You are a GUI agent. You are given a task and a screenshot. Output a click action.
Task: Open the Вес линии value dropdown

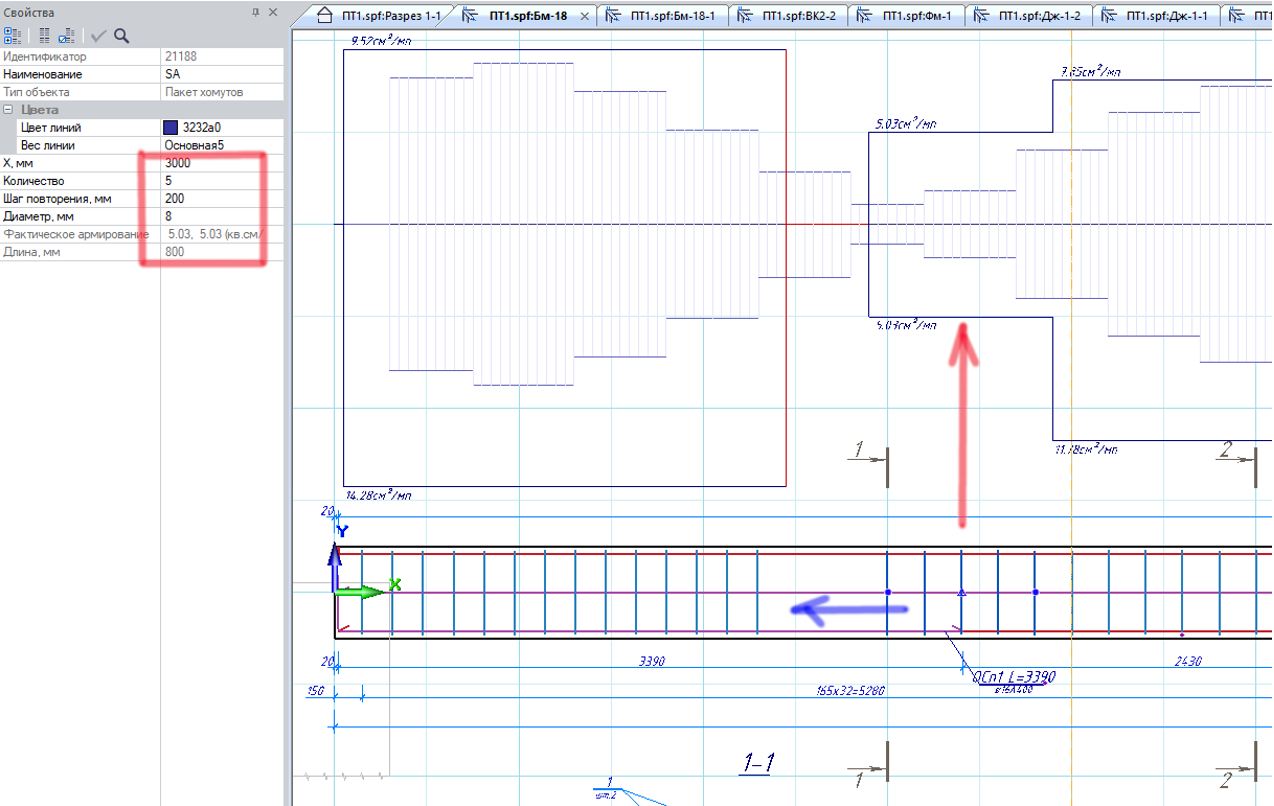[x=222, y=146]
